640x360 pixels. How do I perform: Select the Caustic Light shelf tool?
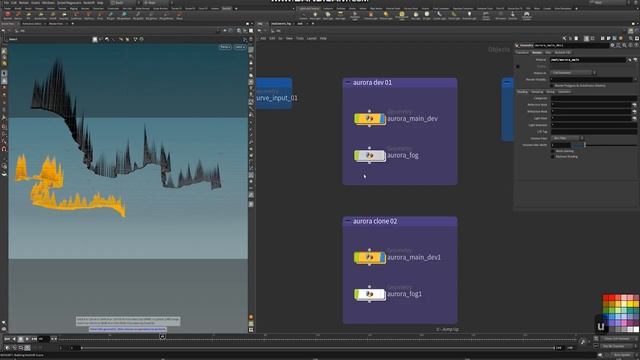tap(440, 15)
